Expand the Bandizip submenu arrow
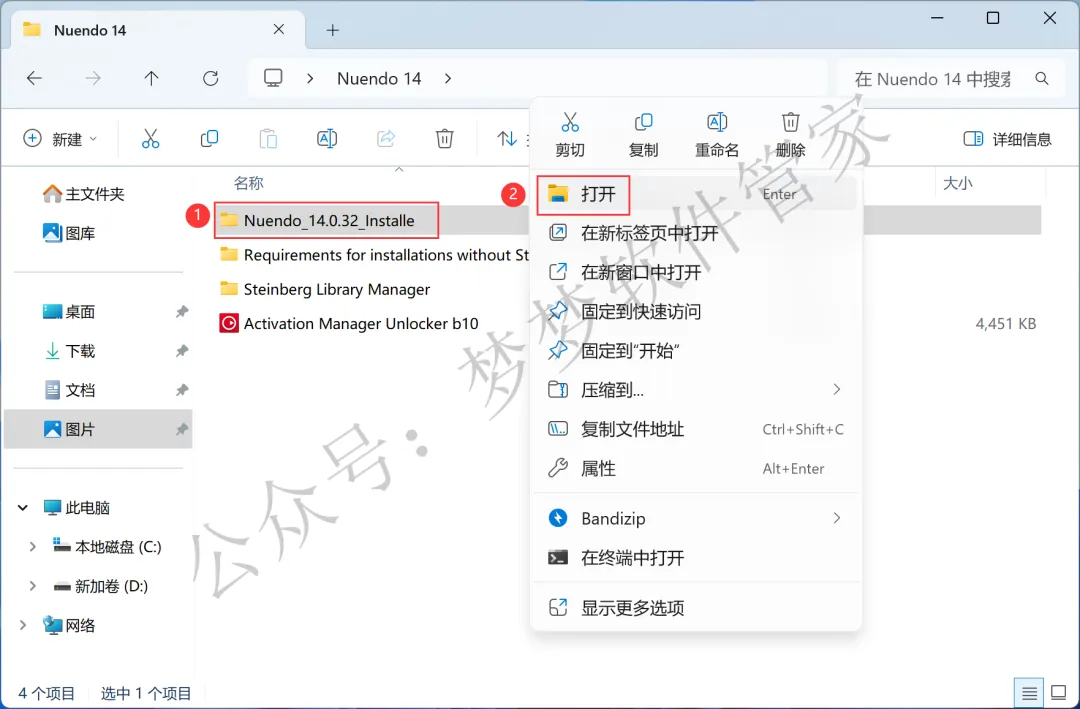This screenshot has height=709, width=1080. 837,517
